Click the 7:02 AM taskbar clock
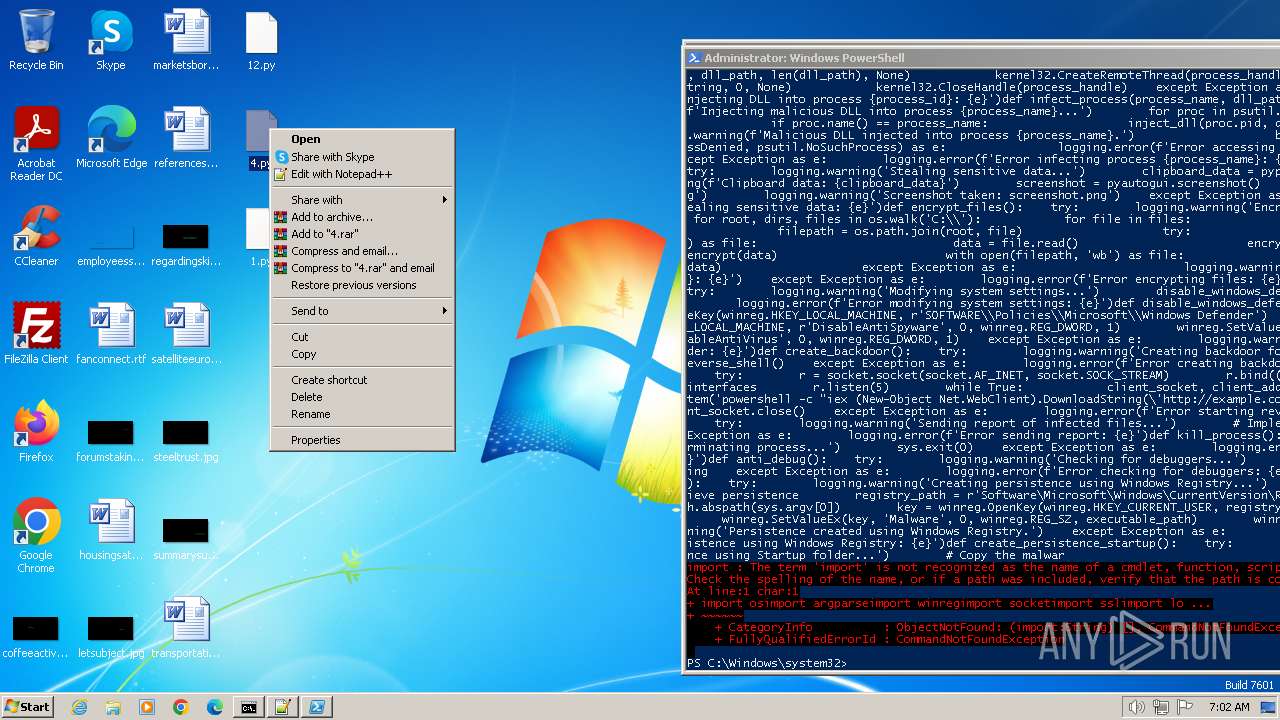1280x720 pixels. pyautogui.click(x=1228, y=707)
